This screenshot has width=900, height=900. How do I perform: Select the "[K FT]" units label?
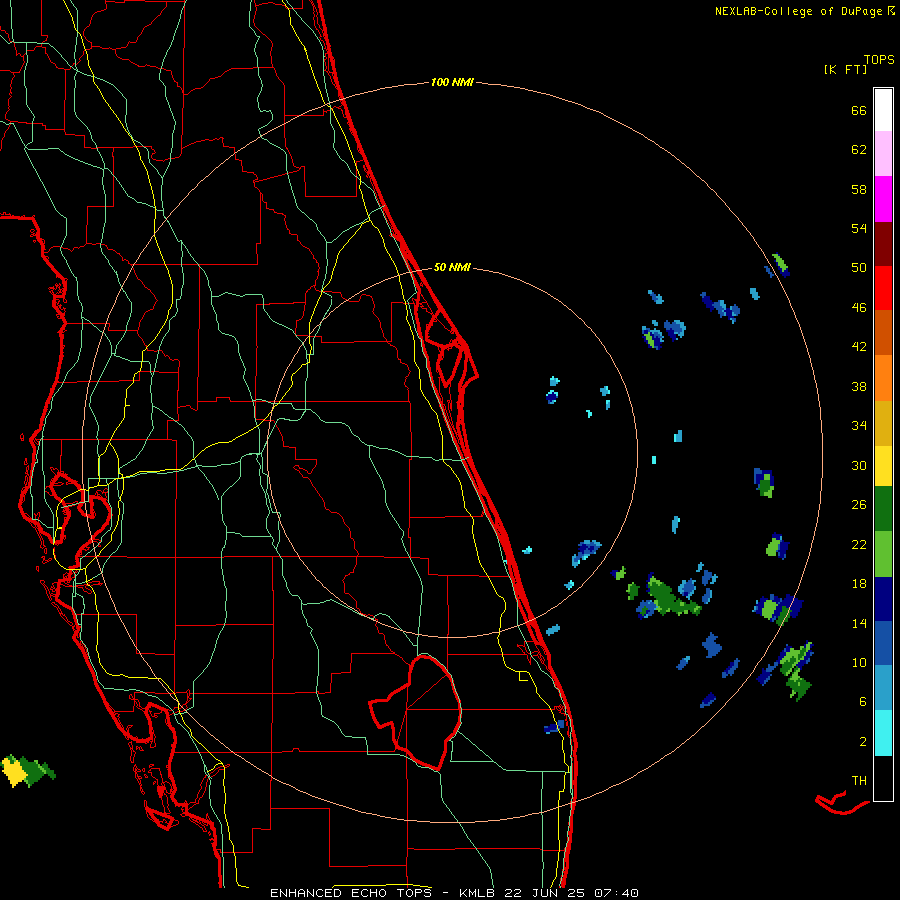click(x=845, y=69)
